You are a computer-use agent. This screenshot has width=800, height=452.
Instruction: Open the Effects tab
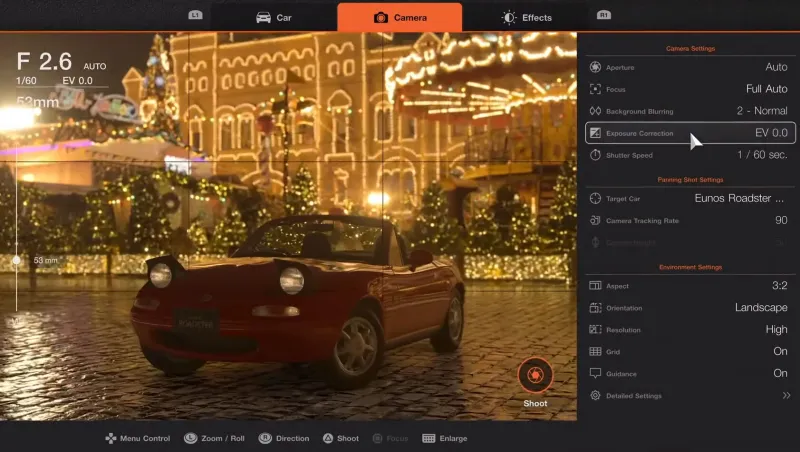[x=526, y=17]
